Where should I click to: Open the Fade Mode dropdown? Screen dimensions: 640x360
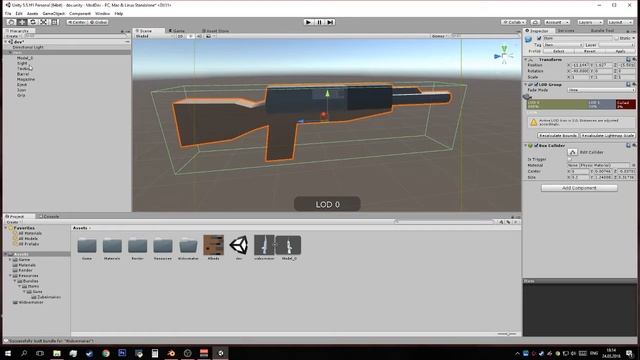coord(601,90)
